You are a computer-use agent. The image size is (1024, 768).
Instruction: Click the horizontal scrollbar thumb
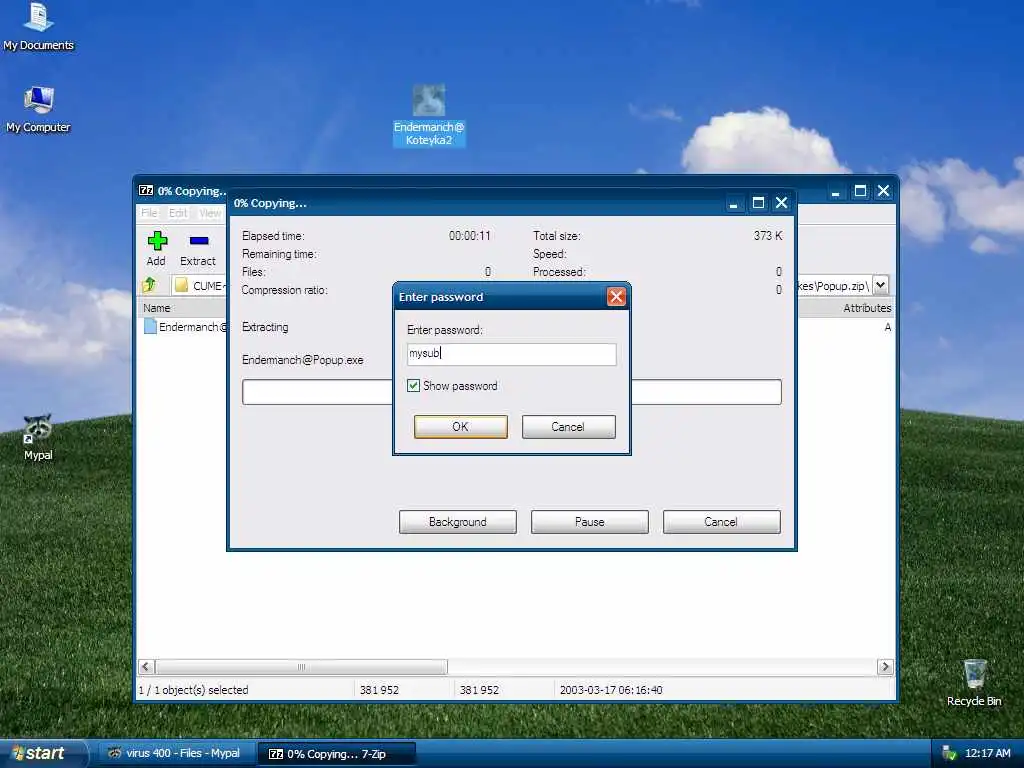click(301, 667)
